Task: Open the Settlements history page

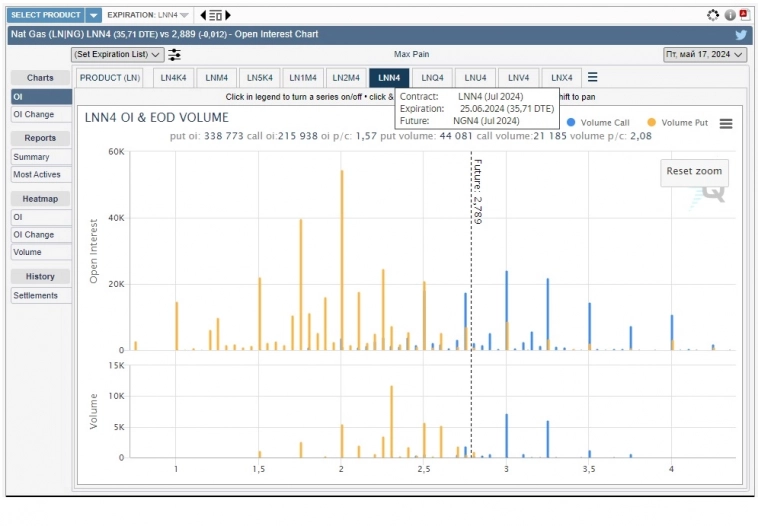Action: 36,295
